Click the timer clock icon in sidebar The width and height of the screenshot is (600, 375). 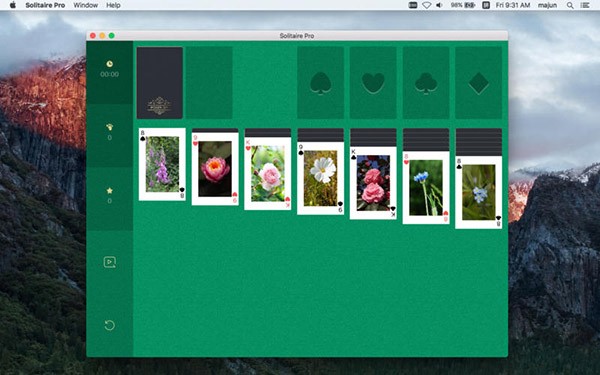pos(109,64)
